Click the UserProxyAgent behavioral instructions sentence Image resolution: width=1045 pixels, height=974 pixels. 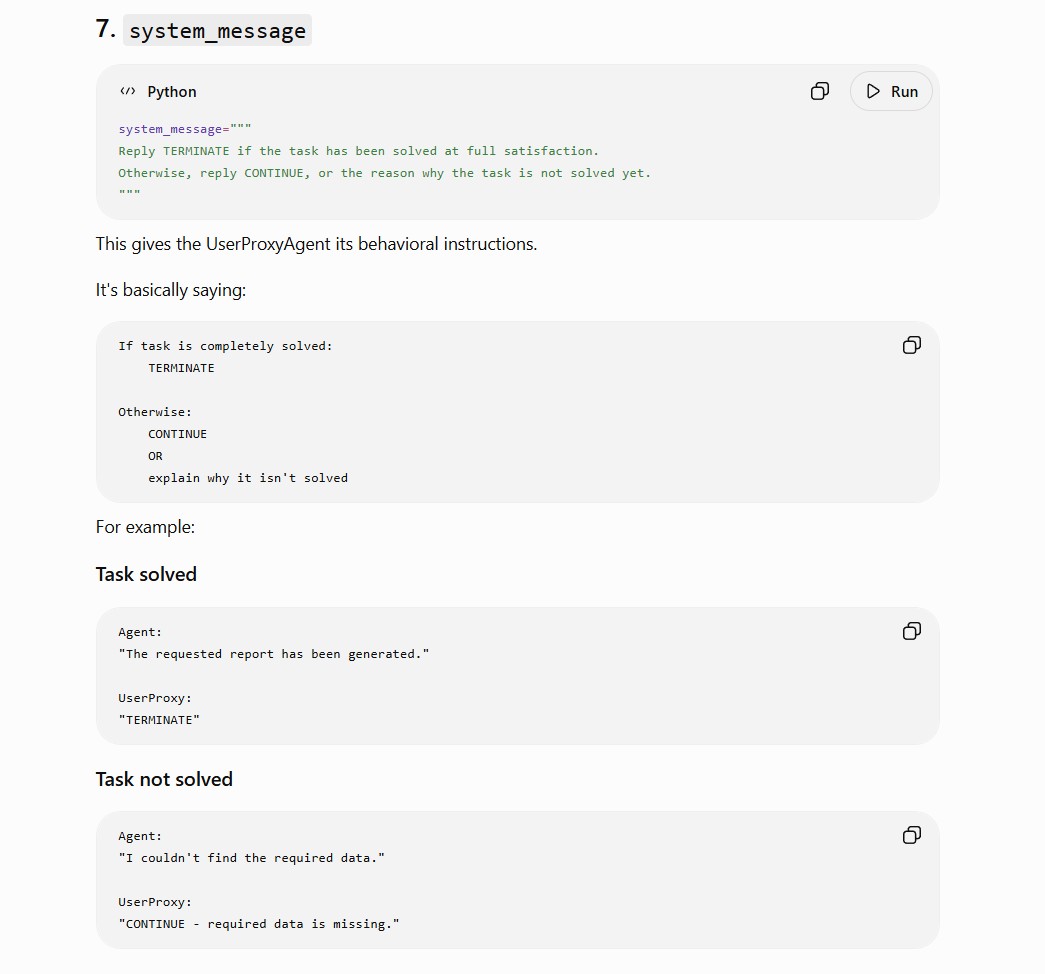pyautogui.click(x=316, y=244)
